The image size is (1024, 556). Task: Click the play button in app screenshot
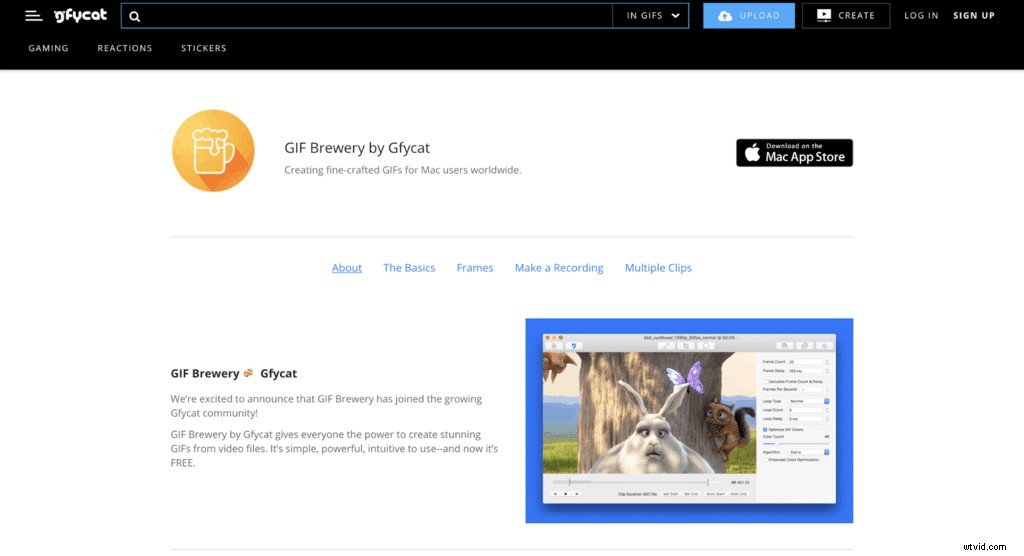click(x=566, y=494)
